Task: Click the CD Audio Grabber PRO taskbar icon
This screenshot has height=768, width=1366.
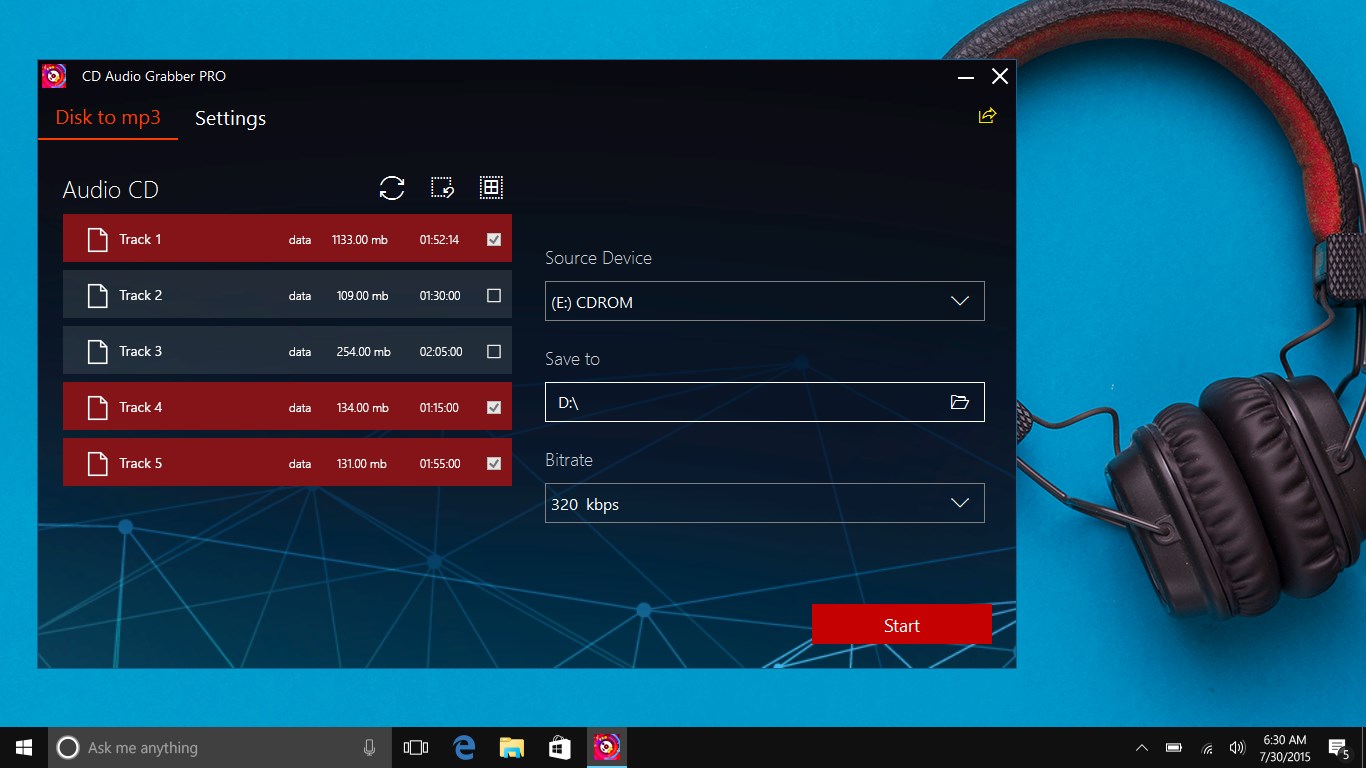Action: (607, 747)
